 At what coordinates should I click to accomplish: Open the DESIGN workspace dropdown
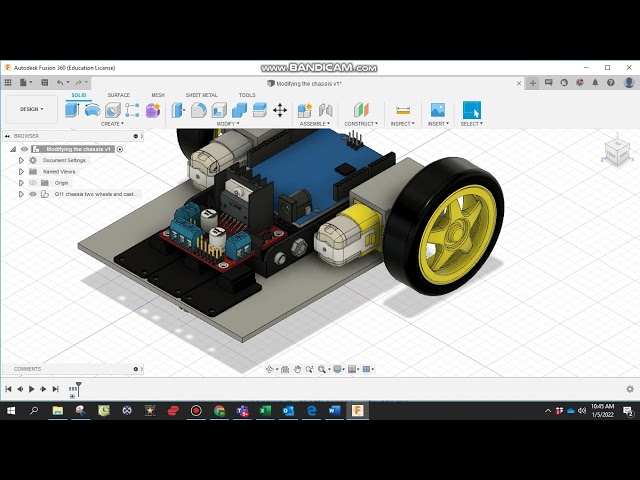click(x=31, y=109)
